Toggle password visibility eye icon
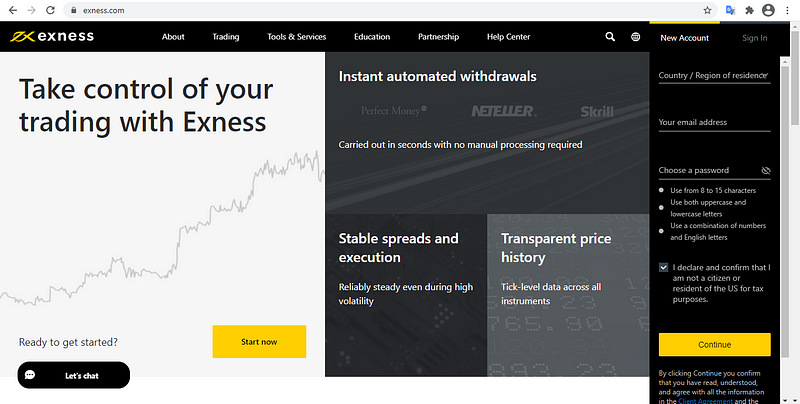Image resolution: width=800 pixels, height=404 pixels. [765, 170]
